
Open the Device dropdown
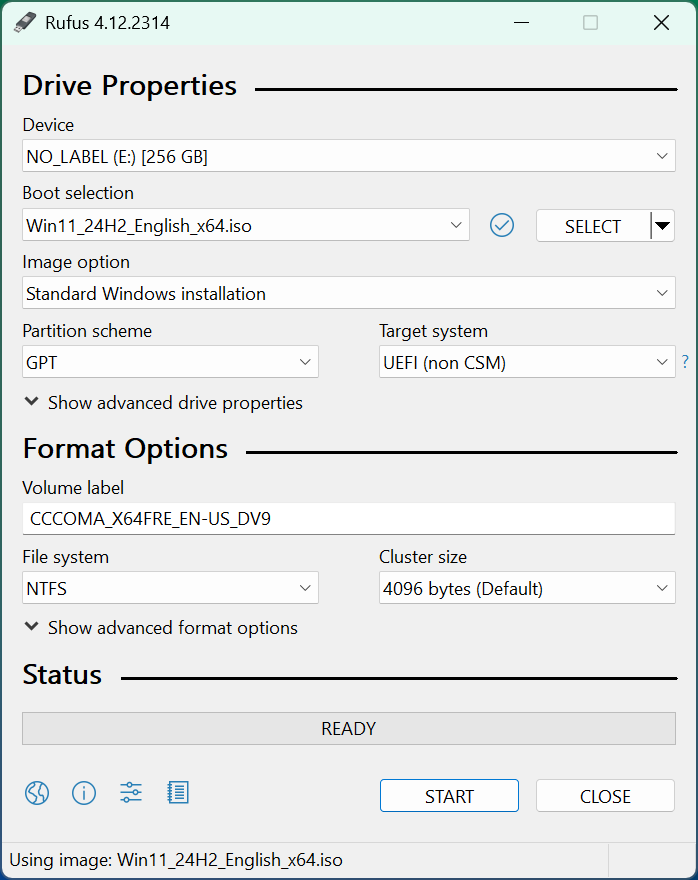tap(348, 156)
